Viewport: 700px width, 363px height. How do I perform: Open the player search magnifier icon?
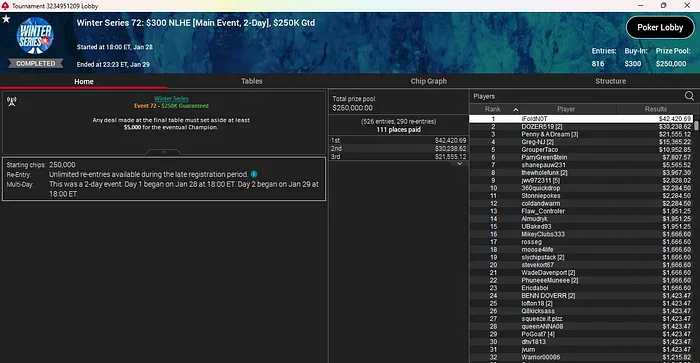(689, 96)
